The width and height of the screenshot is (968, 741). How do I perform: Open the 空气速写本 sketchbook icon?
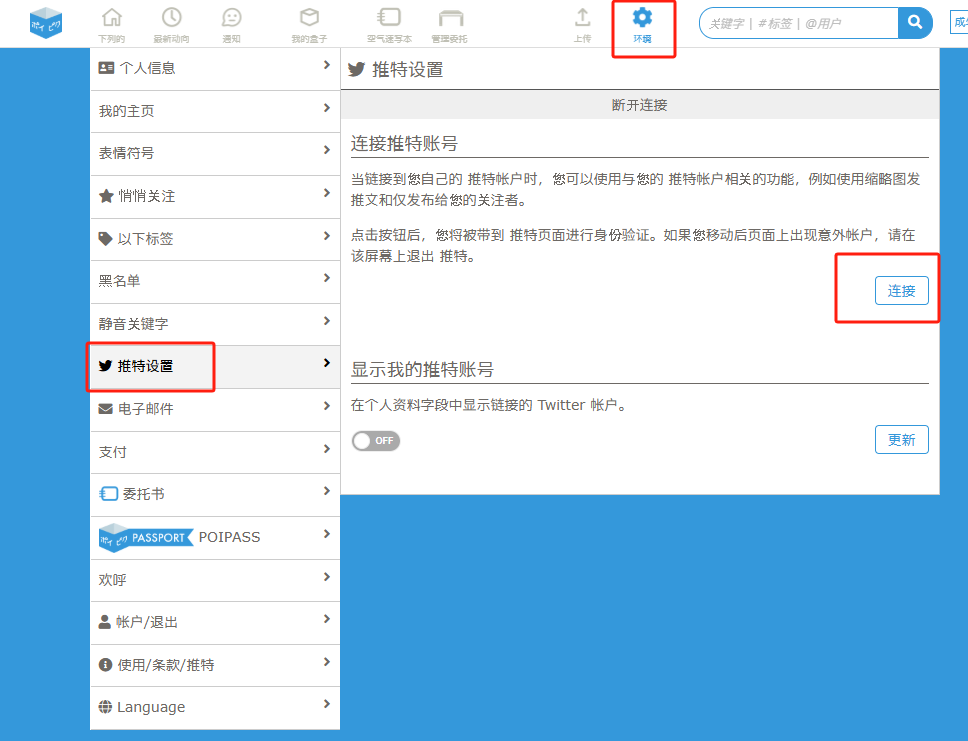point(389,17)
